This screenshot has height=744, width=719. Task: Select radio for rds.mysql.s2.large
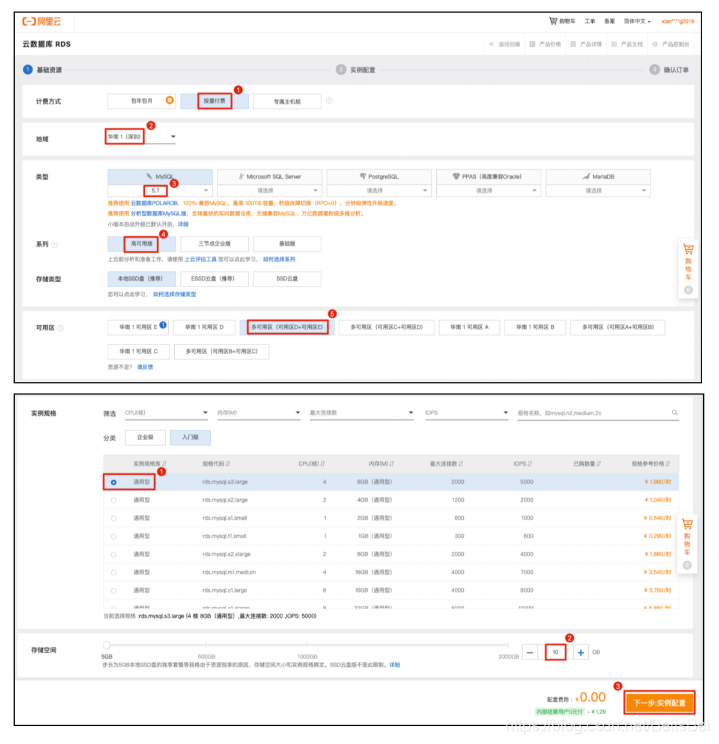tap(113, 500)
